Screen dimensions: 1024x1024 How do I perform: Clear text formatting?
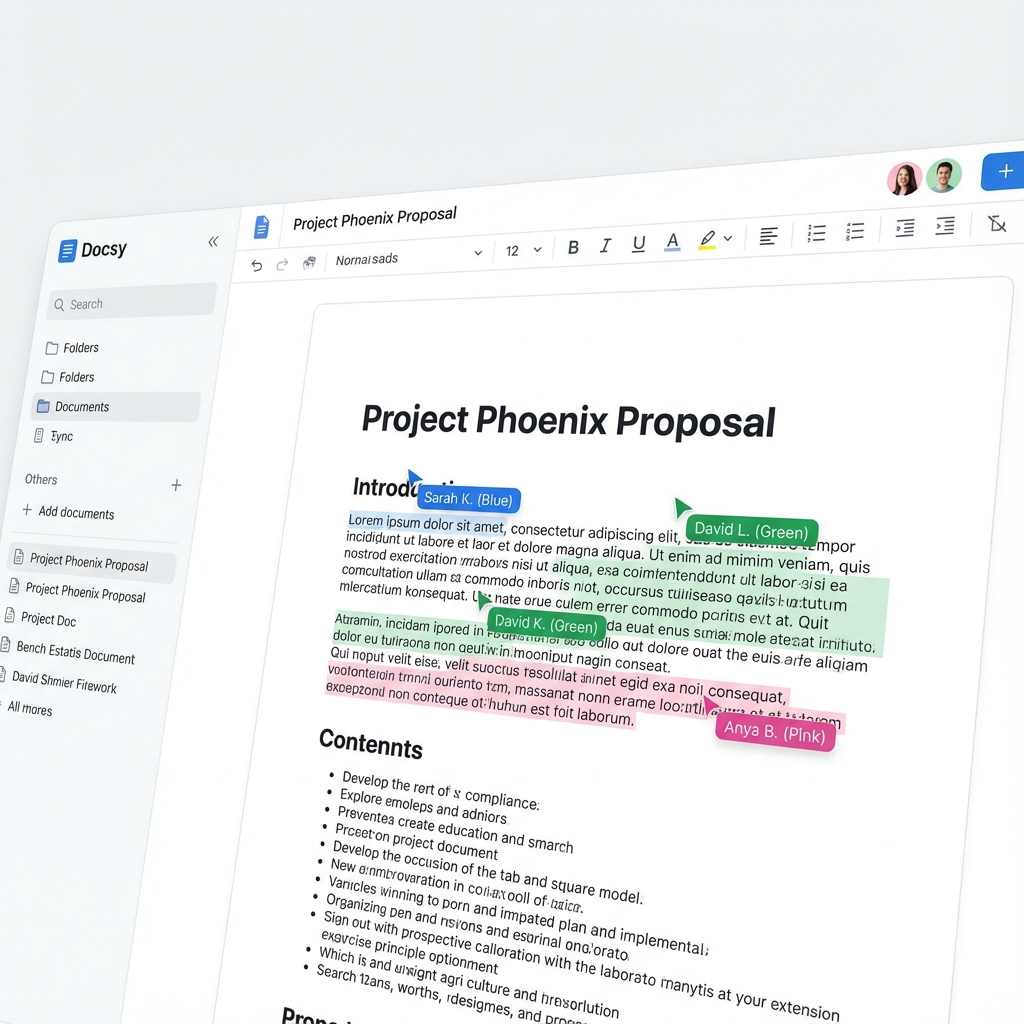click(996, 223)
